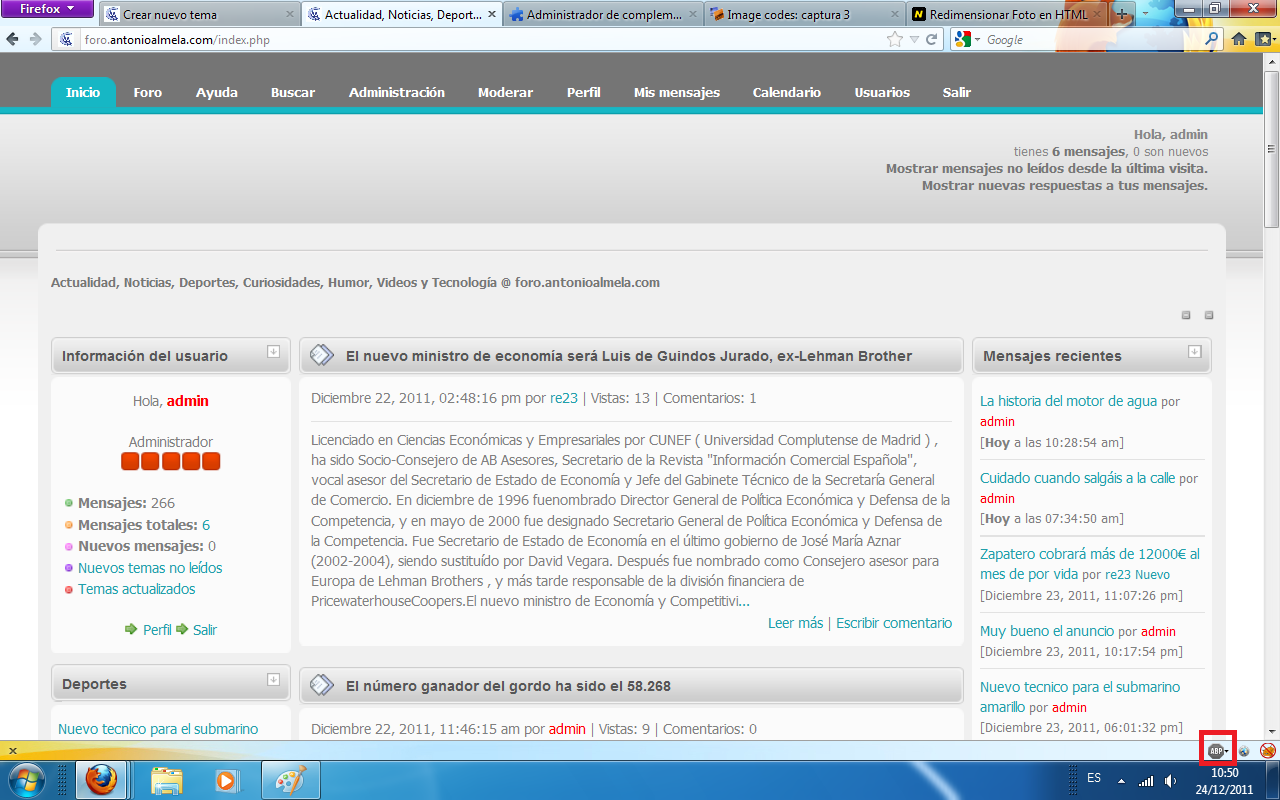The height and width of the screenshot is (800, 1280).
Task: Click the crossed-out orange add-on icon
Action: (1267, 750)
